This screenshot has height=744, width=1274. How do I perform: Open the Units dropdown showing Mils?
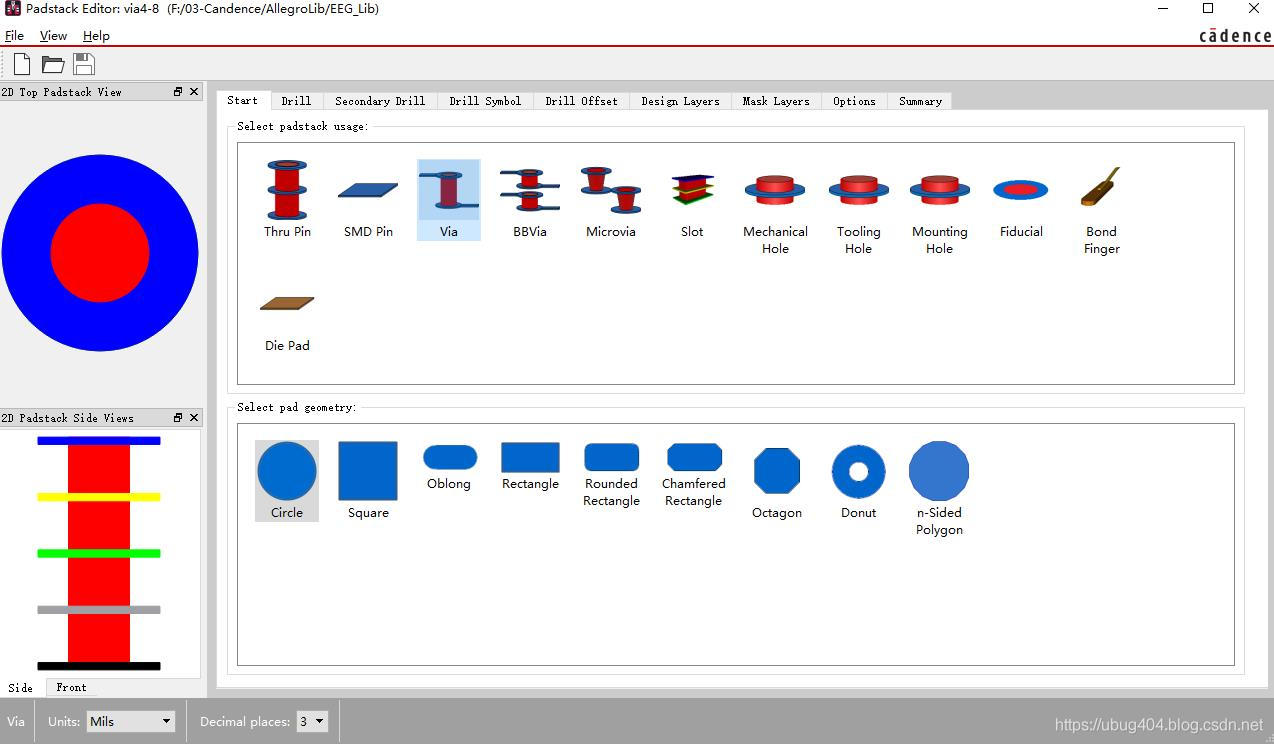tap(130, 721)
